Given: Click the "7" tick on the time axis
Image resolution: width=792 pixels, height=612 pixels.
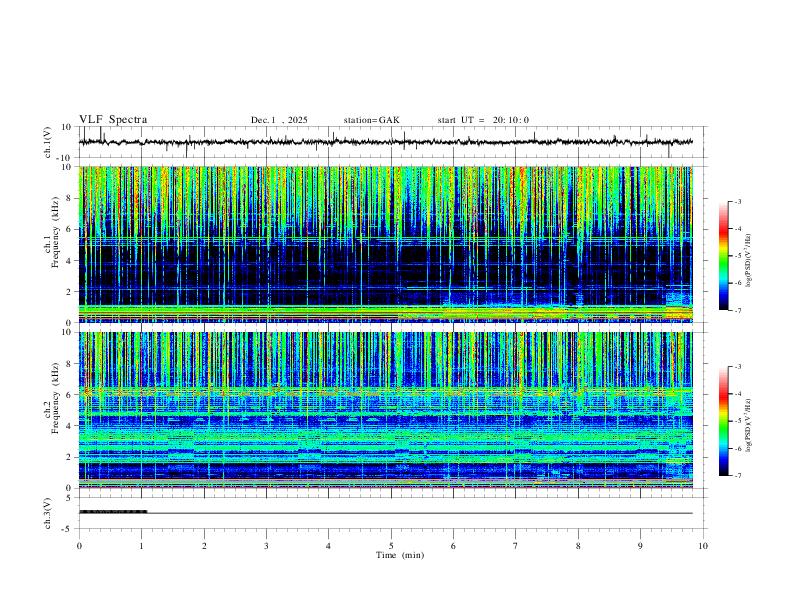Looking at the screenshot, I should click(x=516, y=546).
